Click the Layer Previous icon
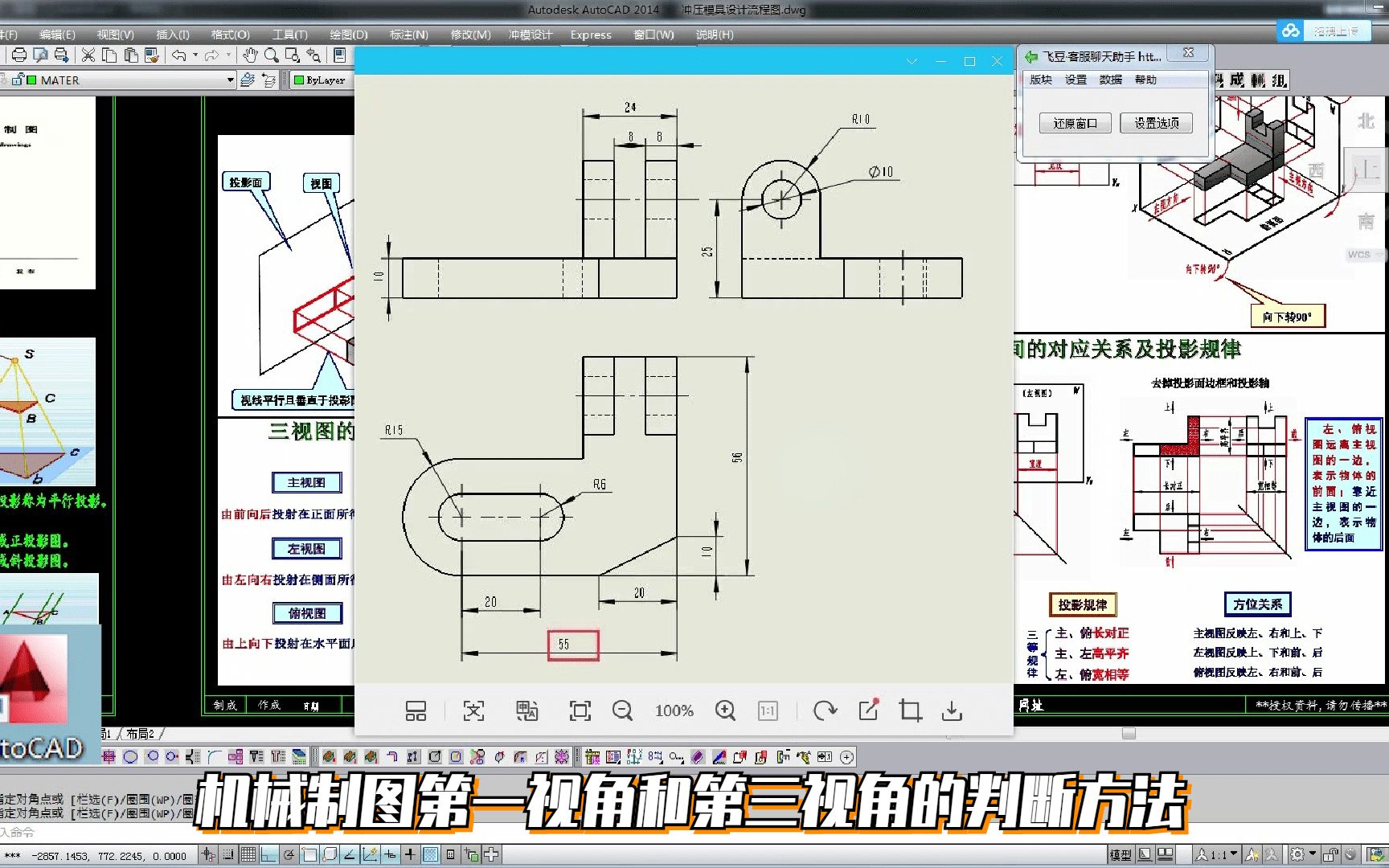Viewport: 1389px width, 868px height. coord(268,80)
